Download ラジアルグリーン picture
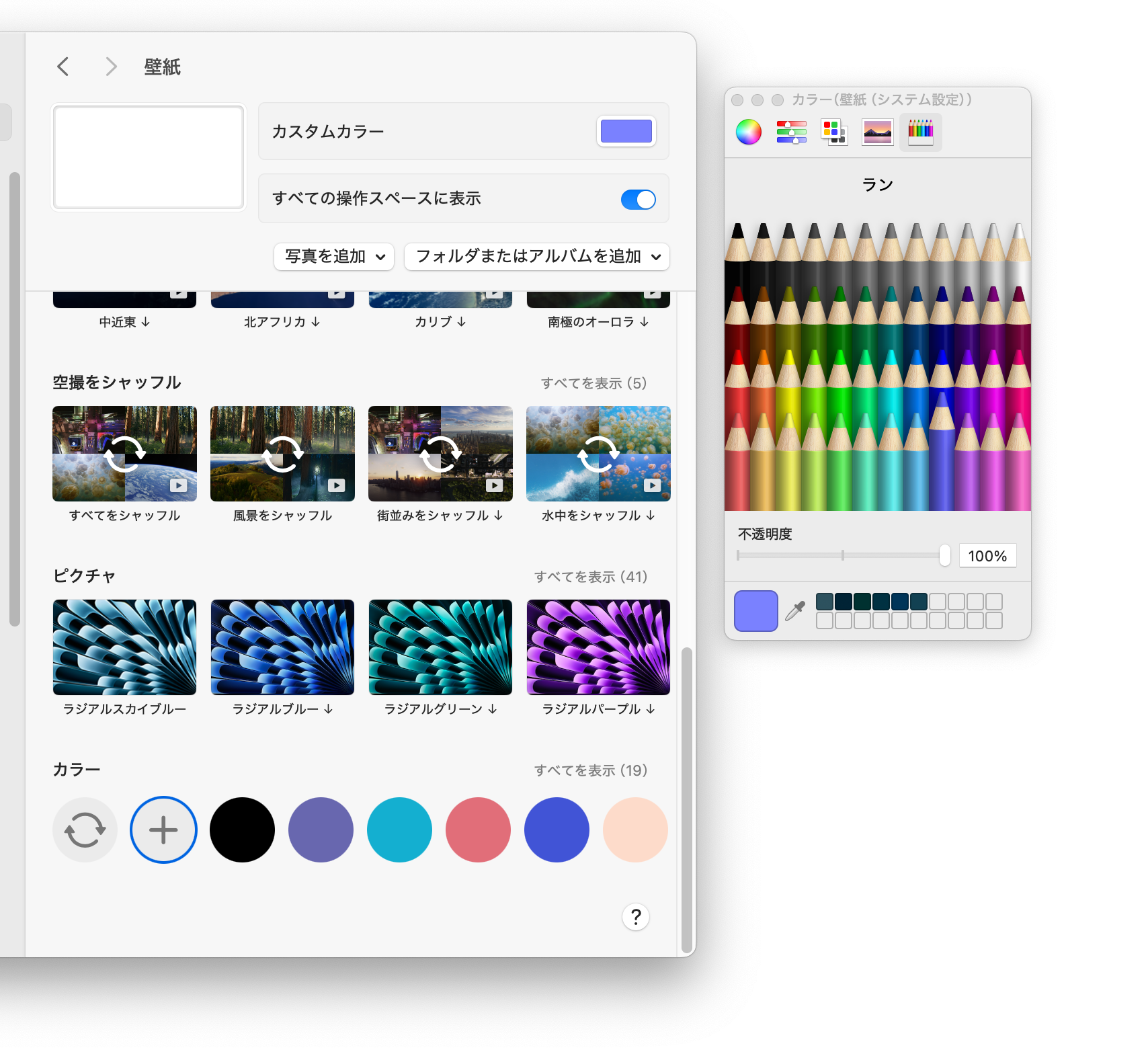 pyautogui.click(x=493, y=709)
